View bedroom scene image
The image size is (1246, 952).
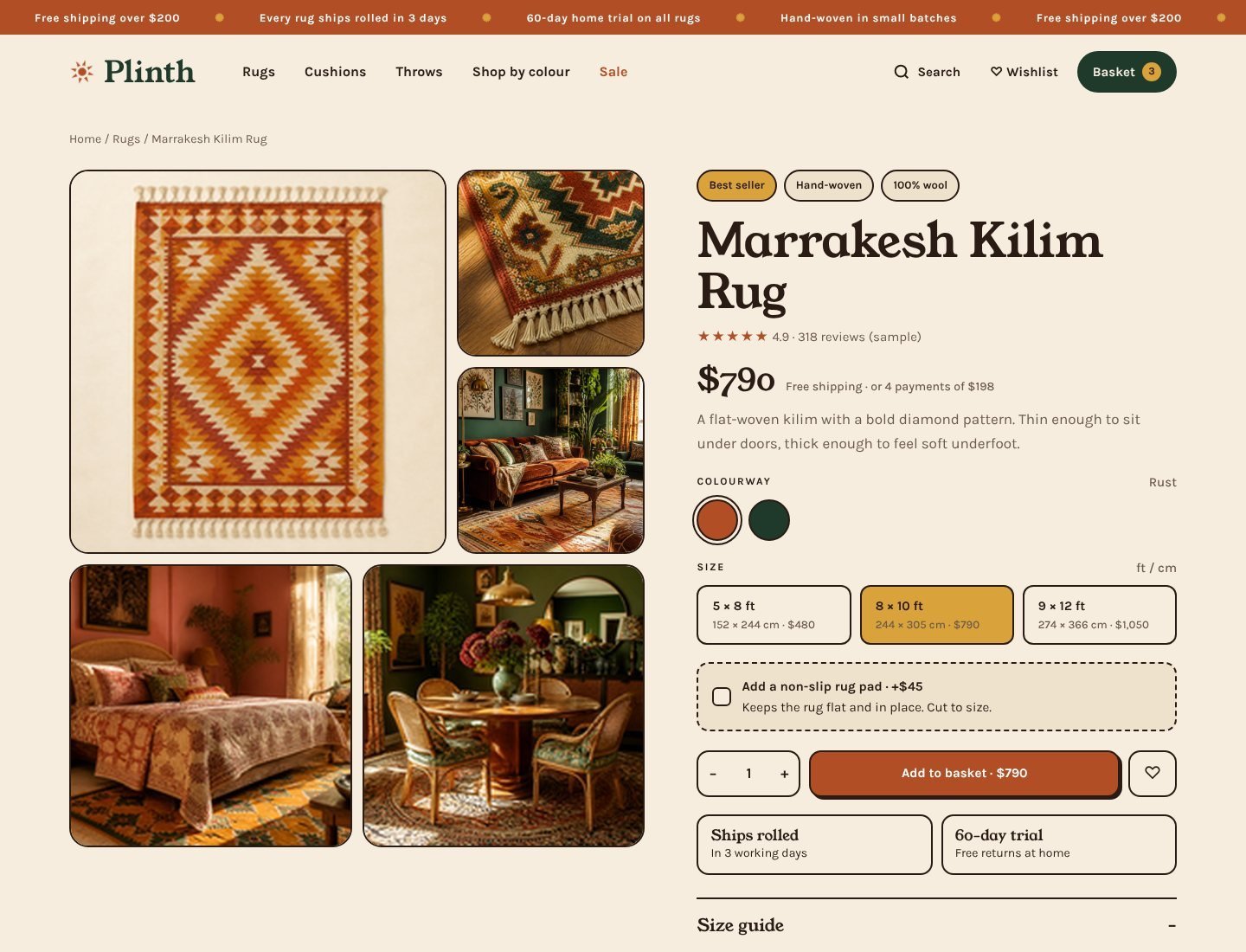(x=210, y=705)
